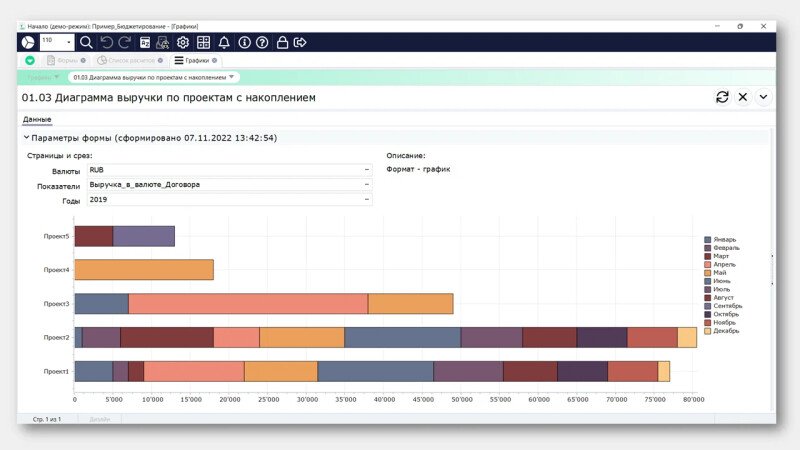Click the Июнь legend entry
800x450 pixels.
(717, 281)
